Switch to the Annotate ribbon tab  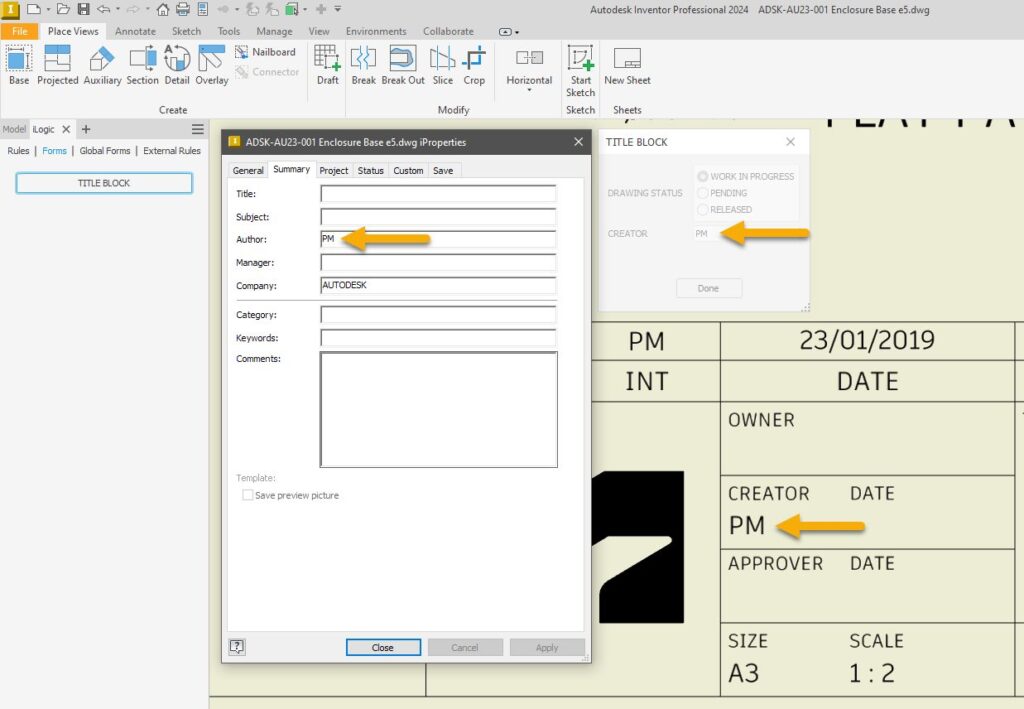(x=135, y=31)
